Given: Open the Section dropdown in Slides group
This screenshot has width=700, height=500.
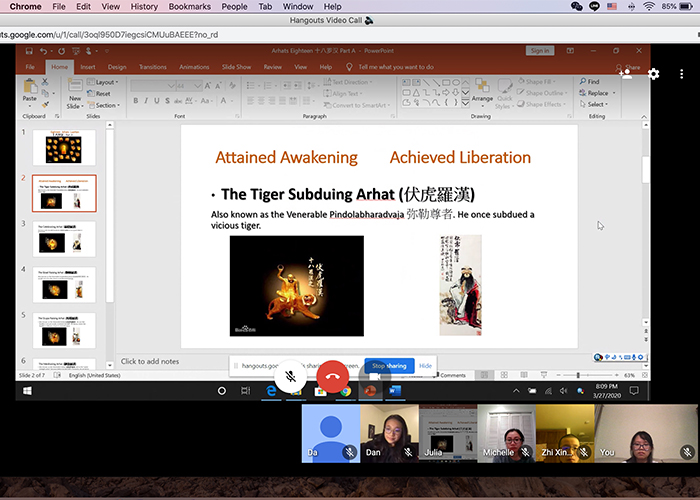Looking at the screenshot, I should (106, 105).
